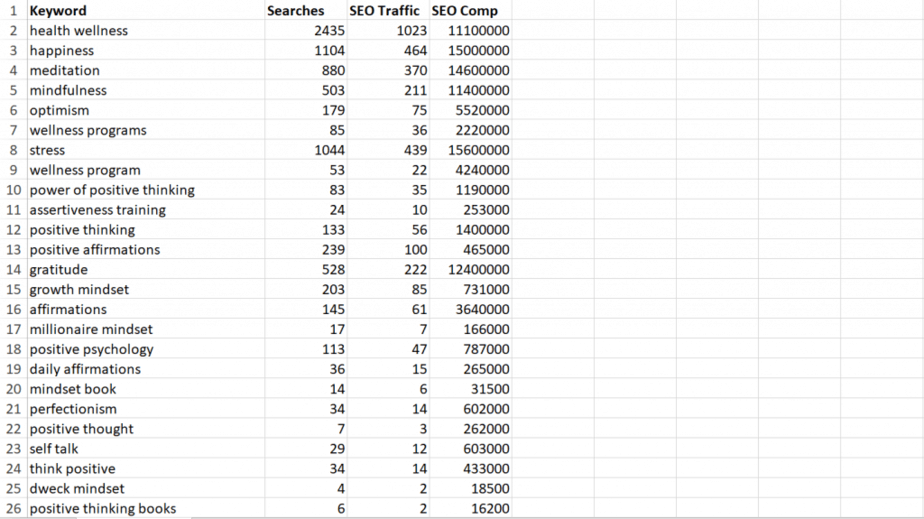This screenshot has width=924, height=519.
Task: Click row number 20 header
Action: (14, 389)
